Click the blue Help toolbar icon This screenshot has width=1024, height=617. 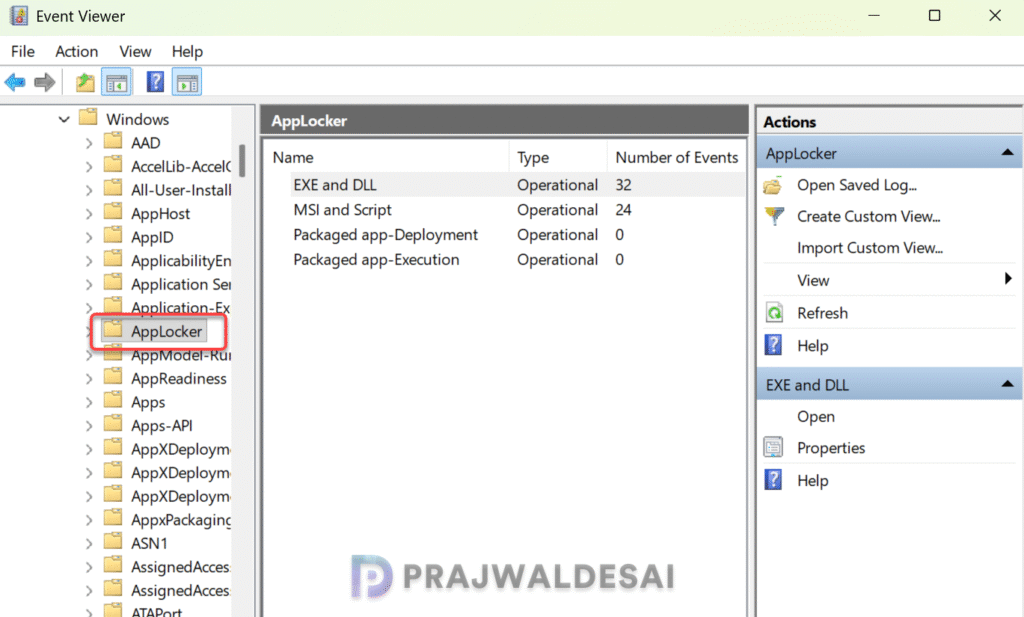click(155, 82)
